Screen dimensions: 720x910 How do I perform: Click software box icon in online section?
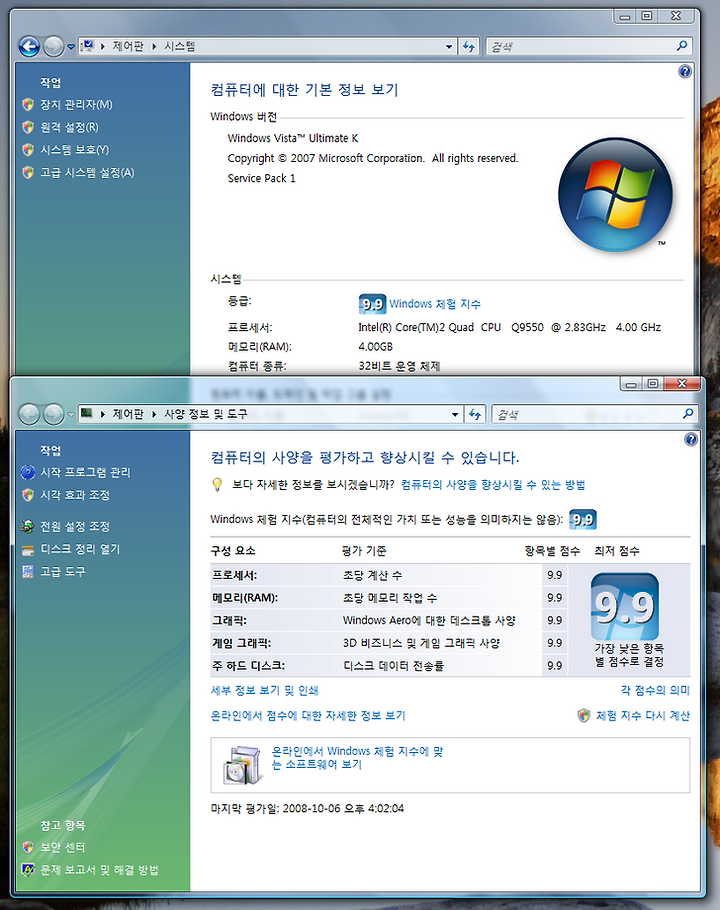tap(242, 765)
